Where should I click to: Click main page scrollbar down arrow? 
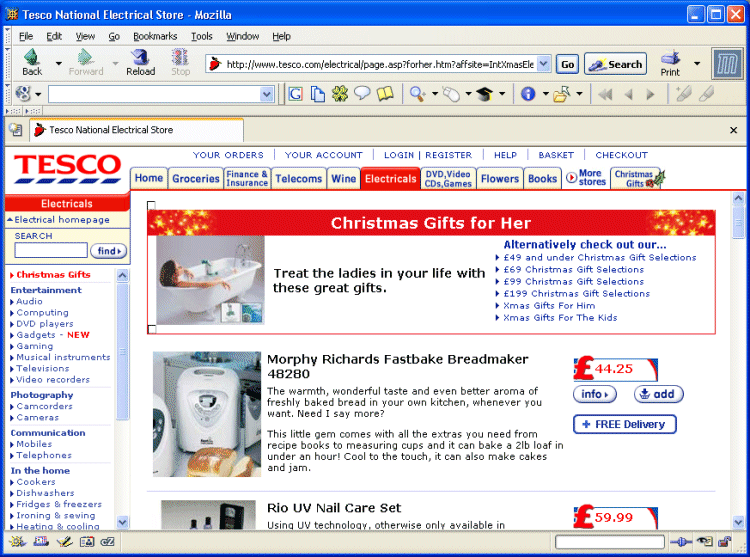tap(738, 522)
